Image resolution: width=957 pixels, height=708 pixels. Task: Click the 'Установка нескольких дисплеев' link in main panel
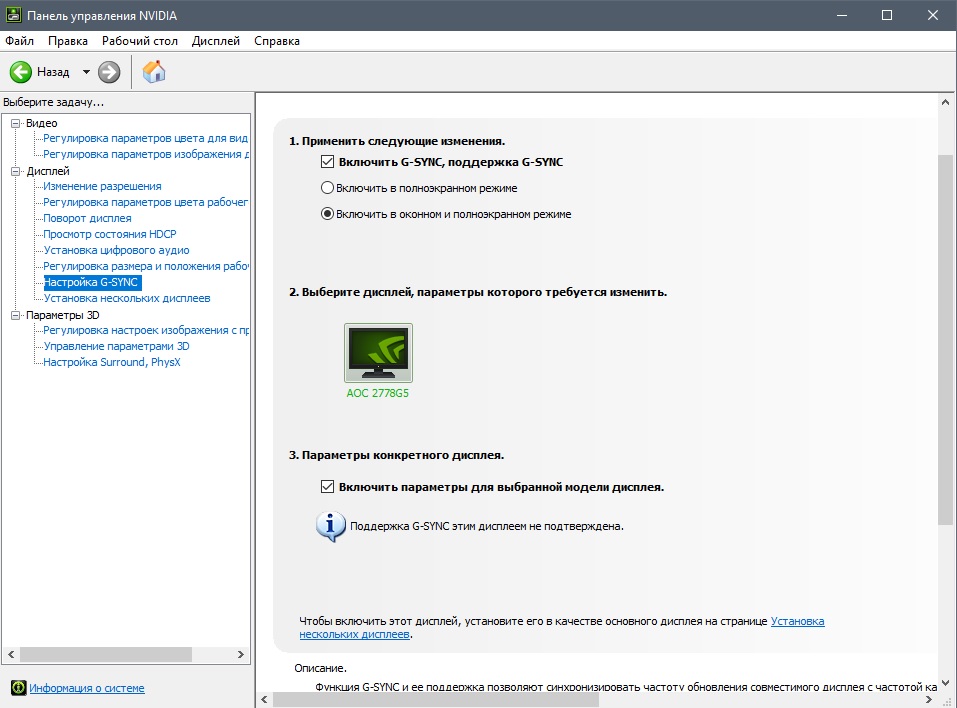click(797, 621)
